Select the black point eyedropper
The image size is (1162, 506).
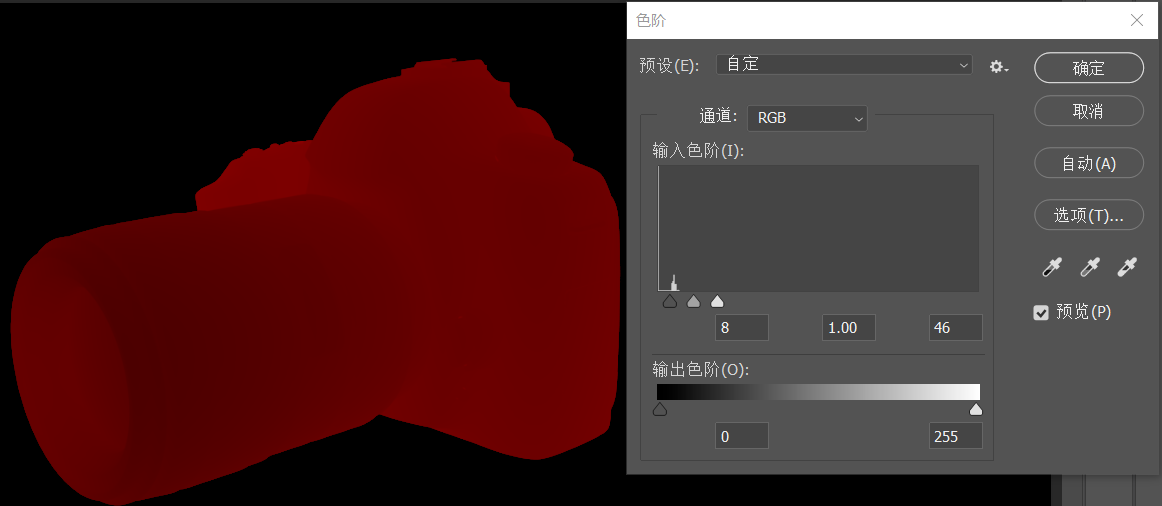1051,267
